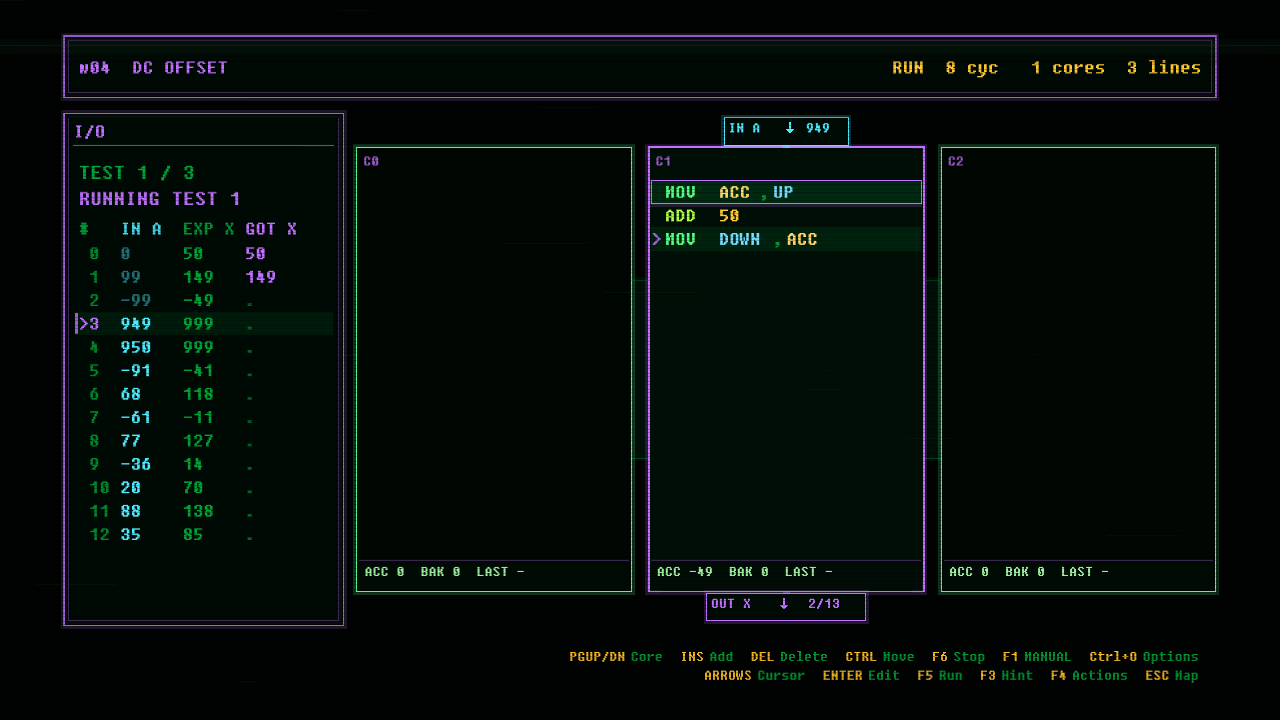
Task: Click INS Add shortcut
Action: (707, 657)
